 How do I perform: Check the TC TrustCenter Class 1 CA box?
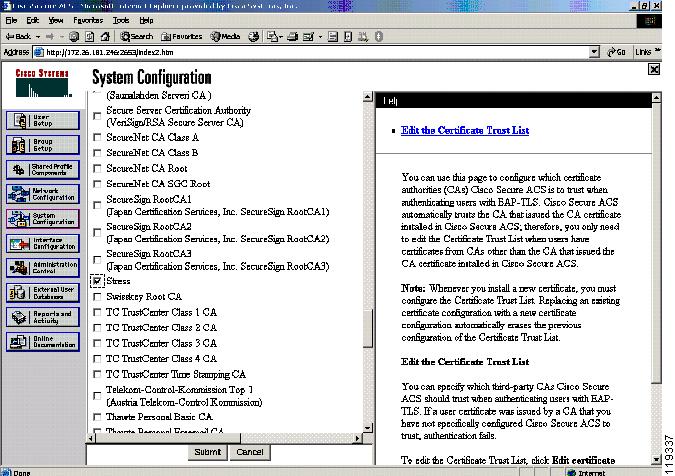coord(97,312)
